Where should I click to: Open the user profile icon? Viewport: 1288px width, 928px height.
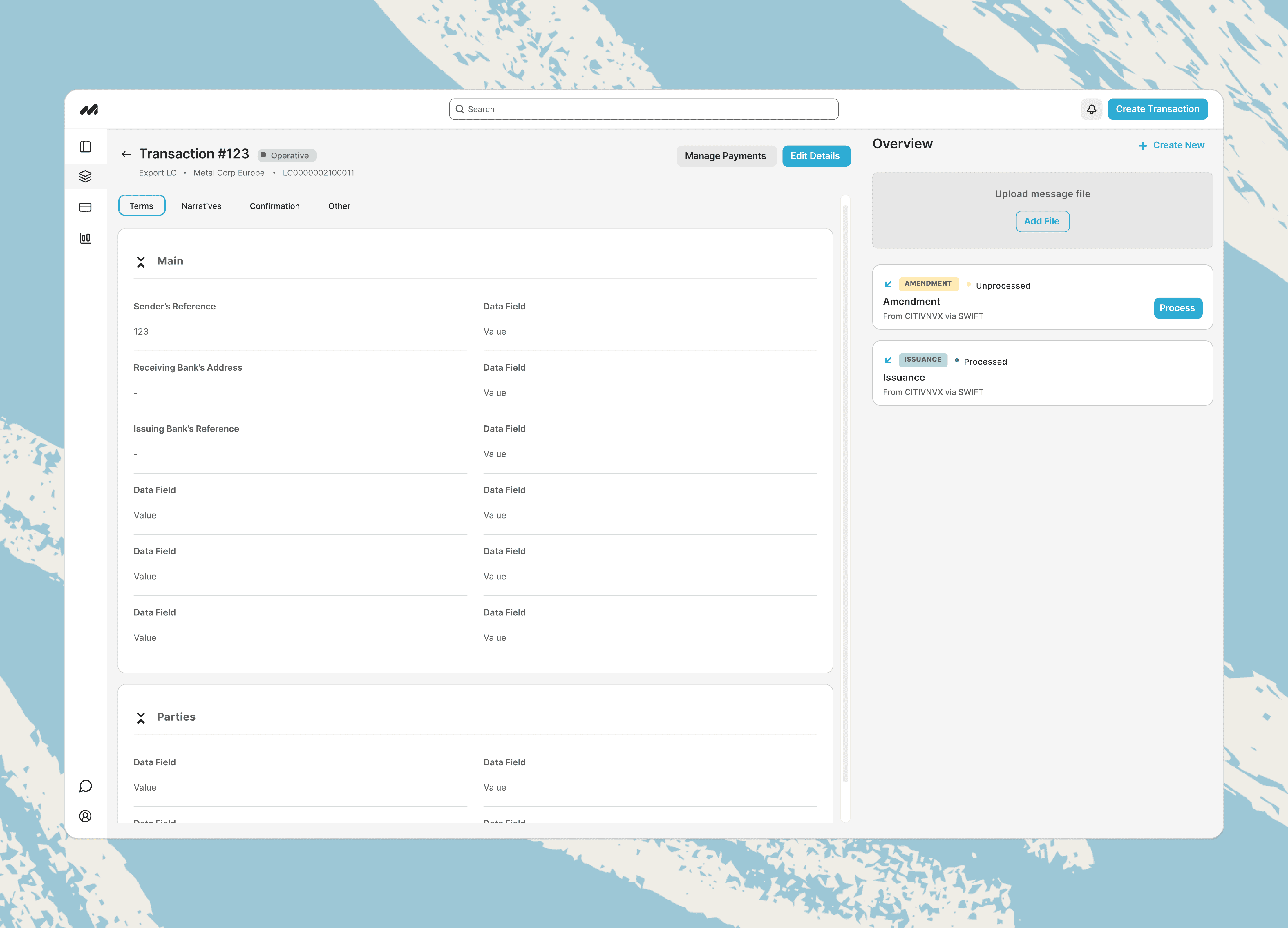85,816
